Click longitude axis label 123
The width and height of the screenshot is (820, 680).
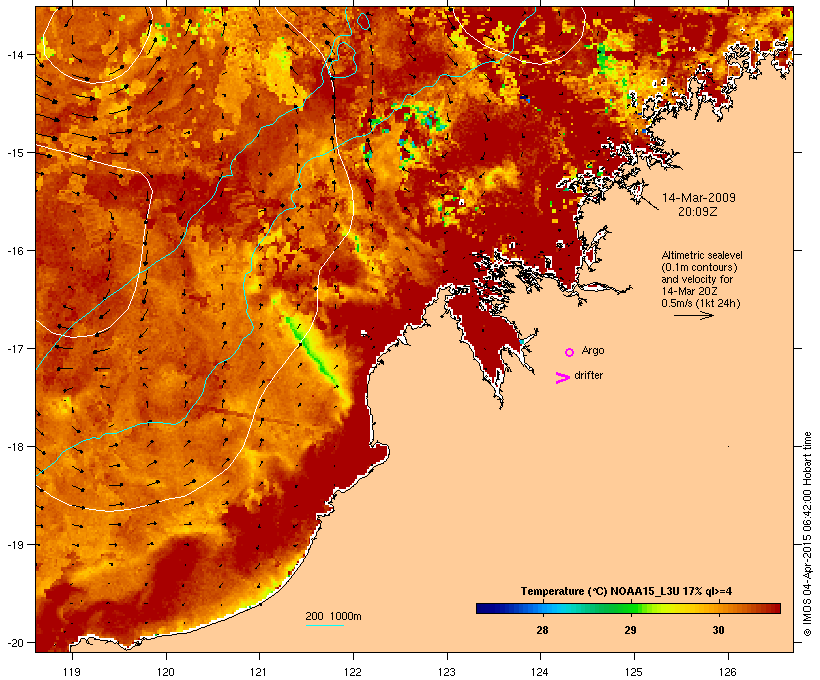coord(447,672)
